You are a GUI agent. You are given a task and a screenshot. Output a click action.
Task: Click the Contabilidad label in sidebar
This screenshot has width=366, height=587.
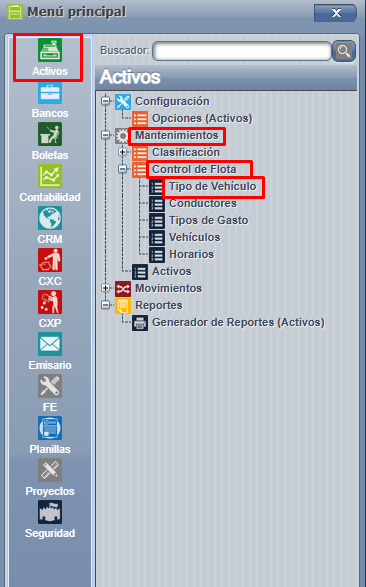pos(50,197)
